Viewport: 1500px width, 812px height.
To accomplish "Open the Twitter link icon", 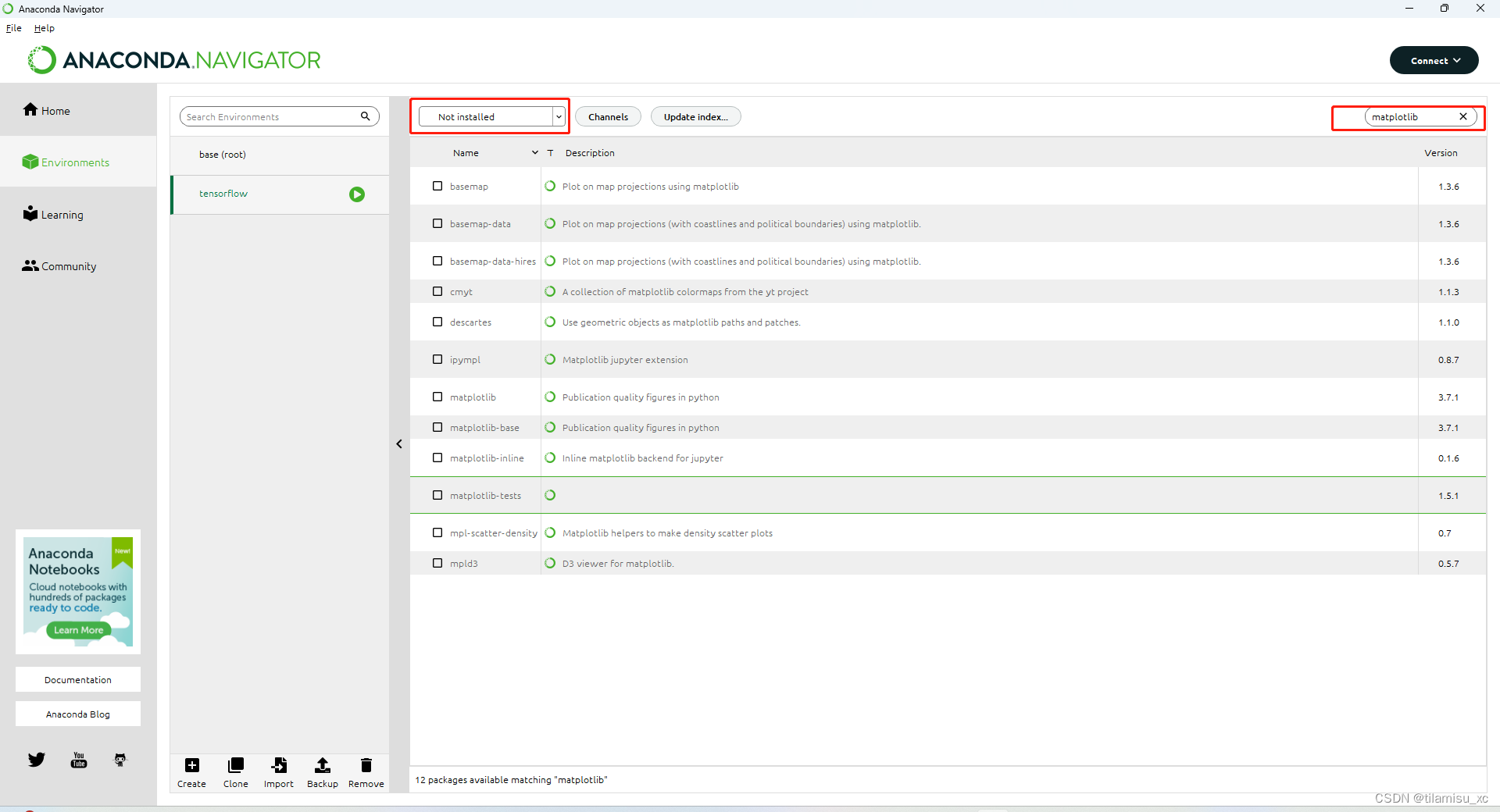I will (37, 760).
